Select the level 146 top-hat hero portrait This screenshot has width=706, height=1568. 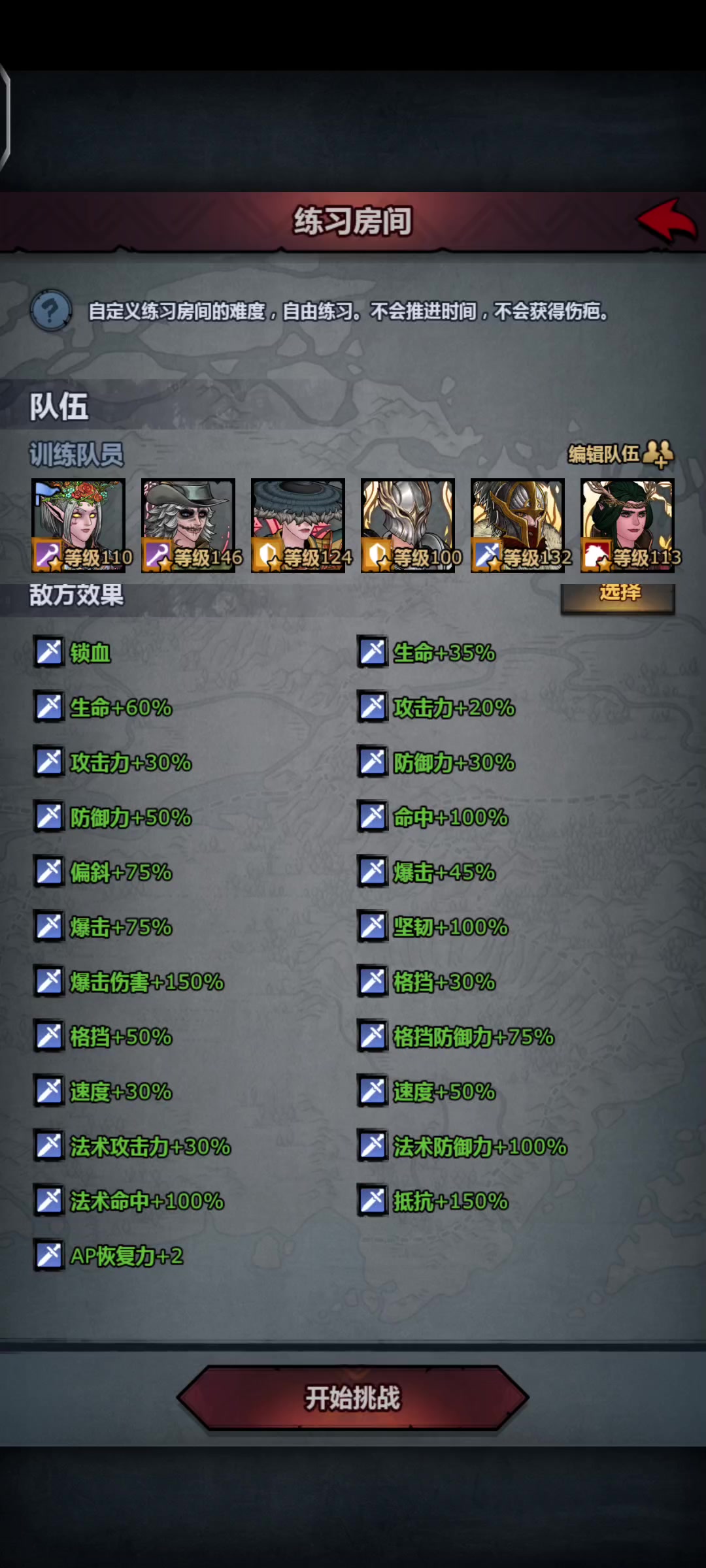(188, 525)
